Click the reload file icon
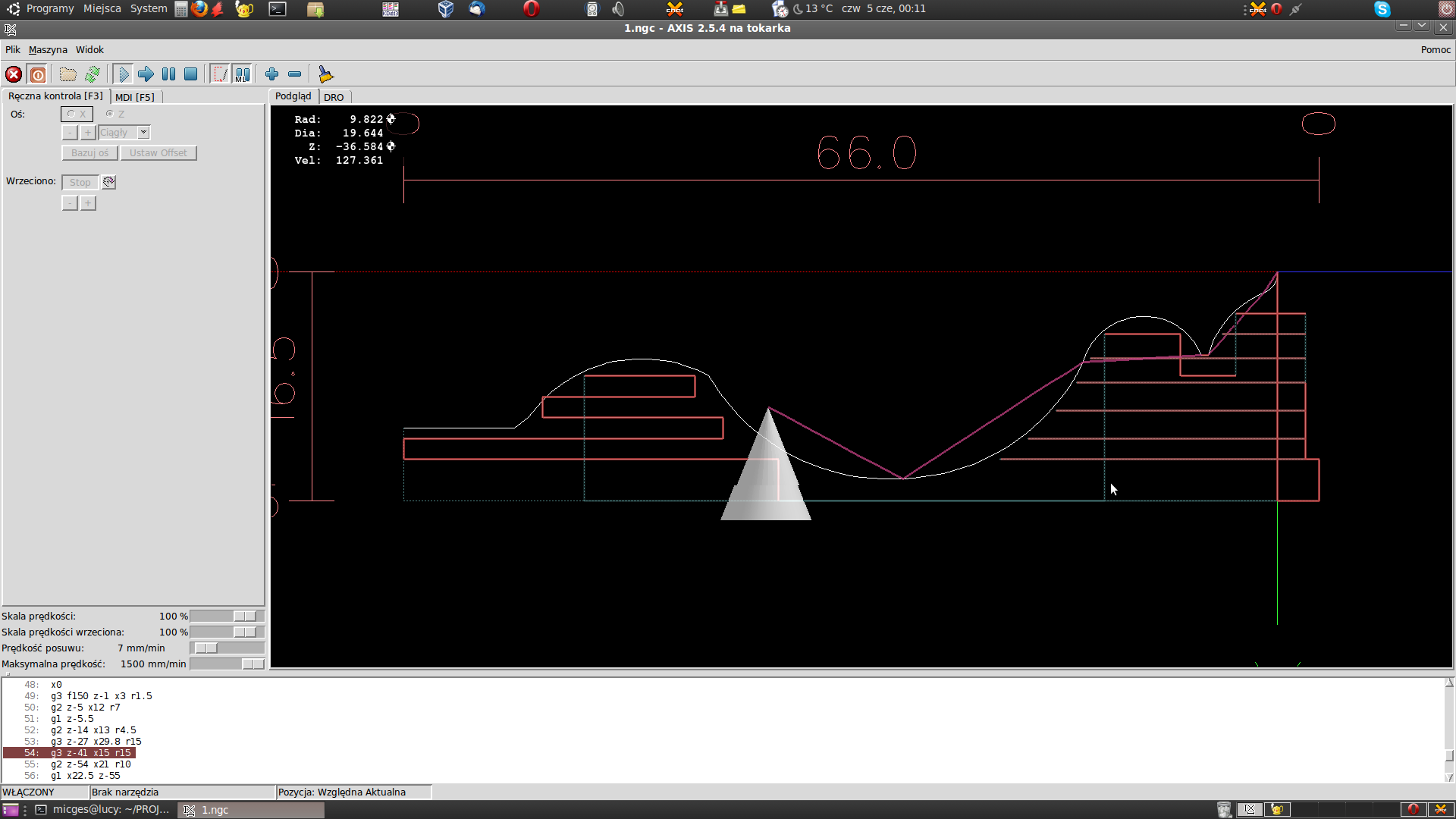1456x819 pixels. pos(93,74)
